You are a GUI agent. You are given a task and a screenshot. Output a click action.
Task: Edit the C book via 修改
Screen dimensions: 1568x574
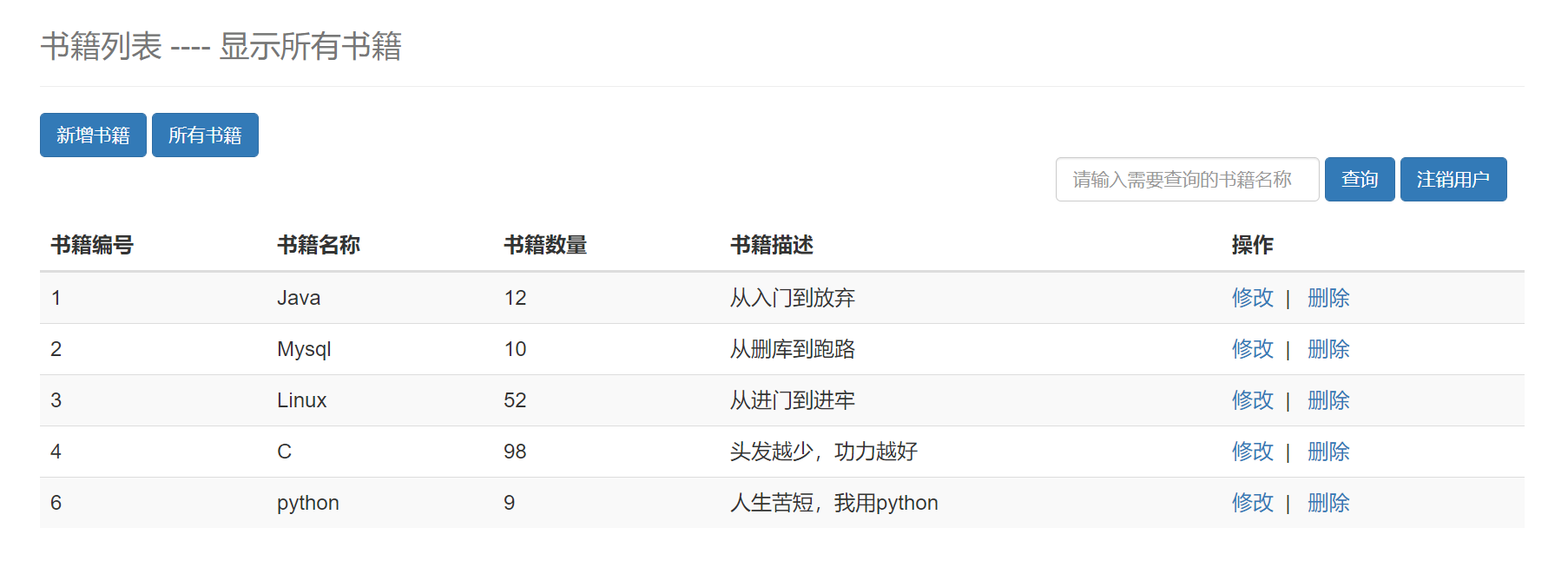pos(1252,452)
